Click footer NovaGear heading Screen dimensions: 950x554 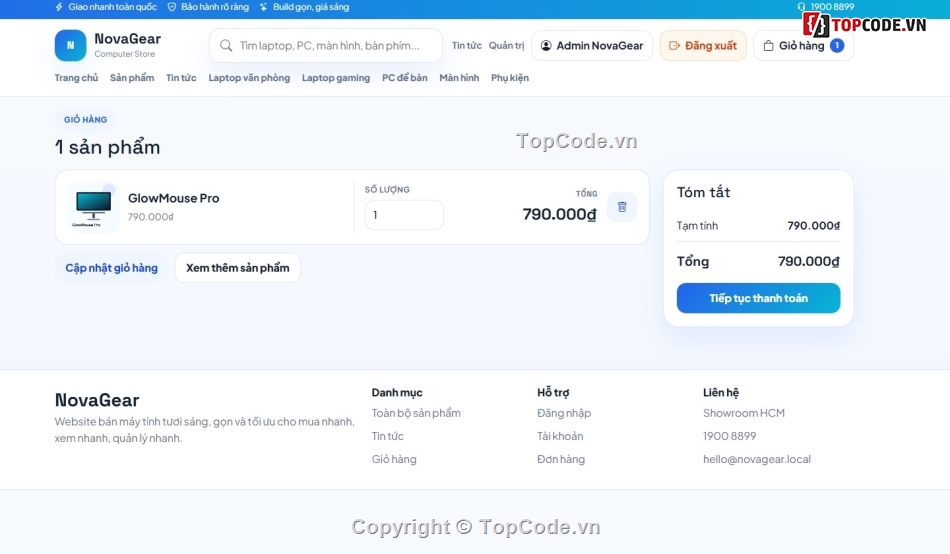pos(97,400)
